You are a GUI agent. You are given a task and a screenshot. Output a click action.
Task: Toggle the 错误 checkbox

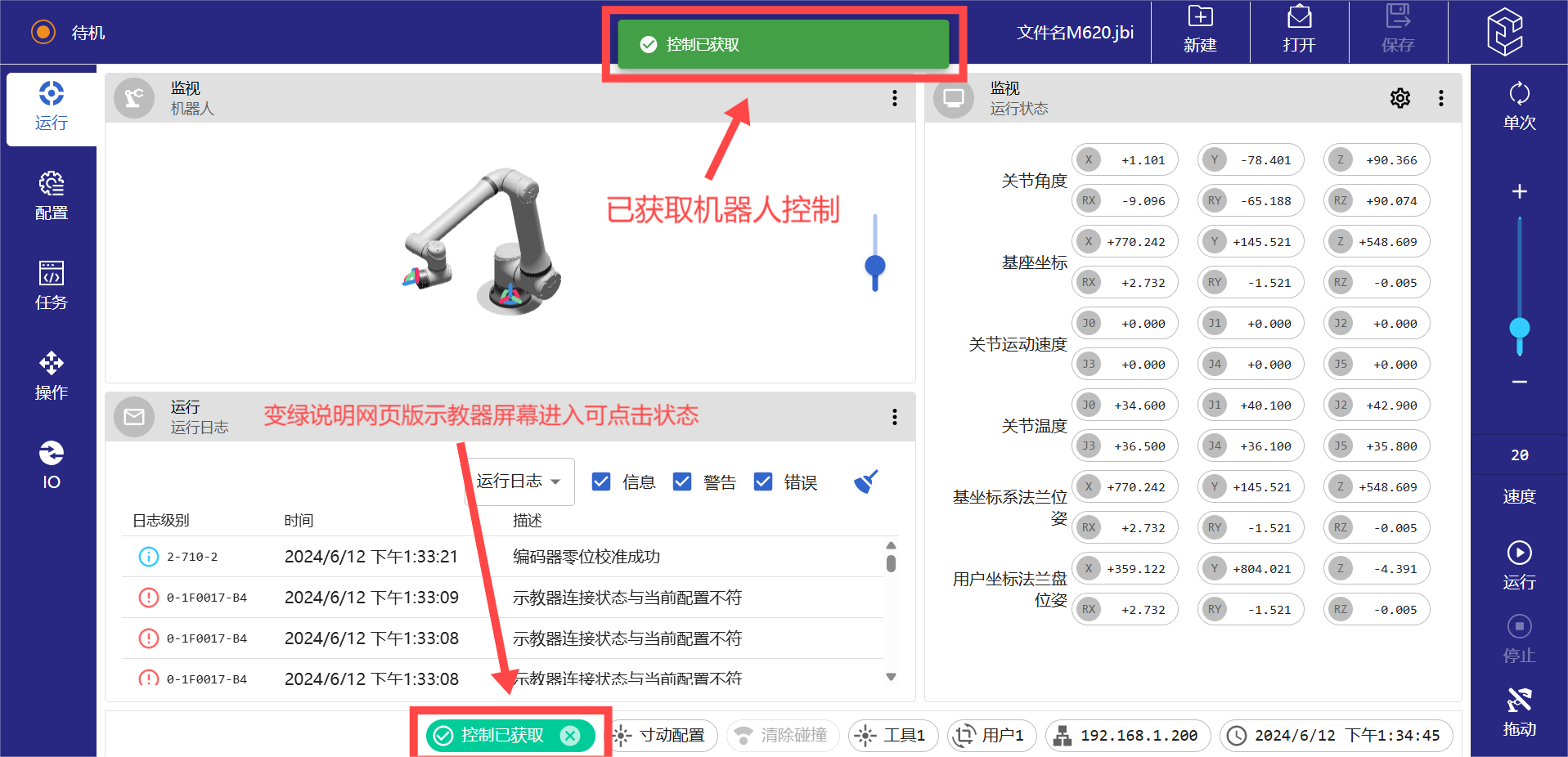click(763, 482)
